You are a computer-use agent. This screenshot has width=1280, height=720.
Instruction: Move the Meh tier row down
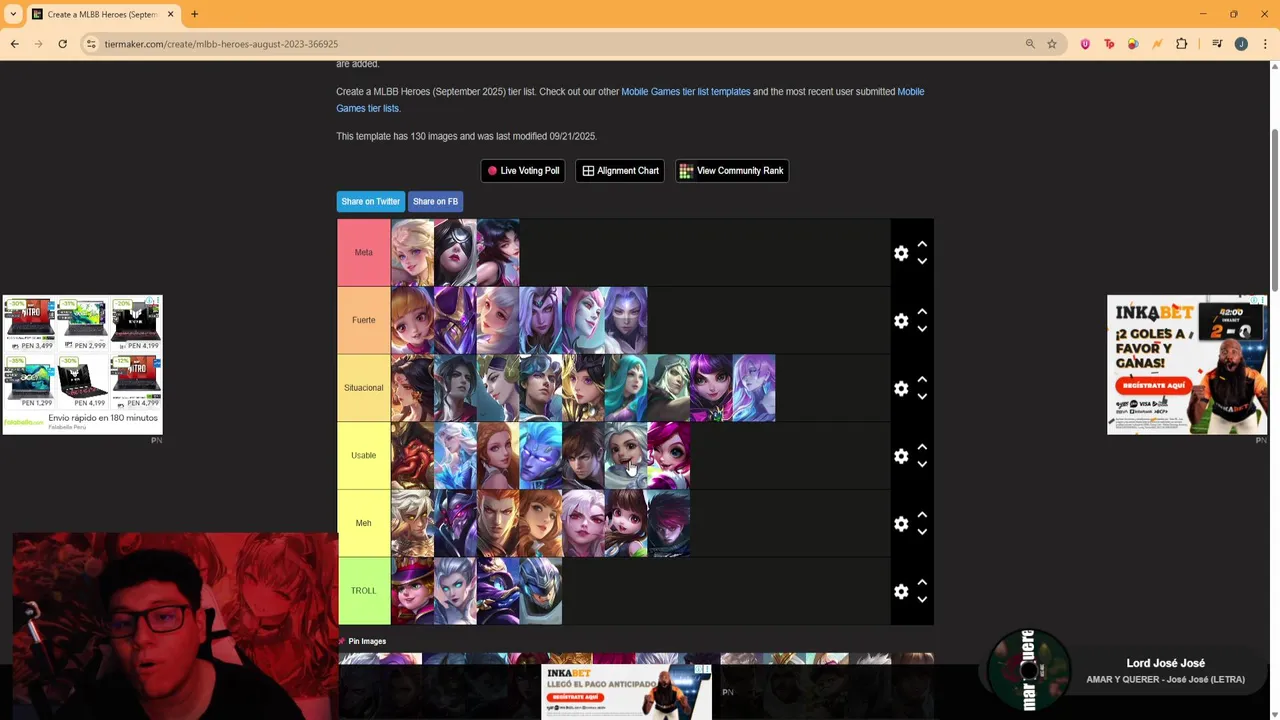tap(922, 532)
